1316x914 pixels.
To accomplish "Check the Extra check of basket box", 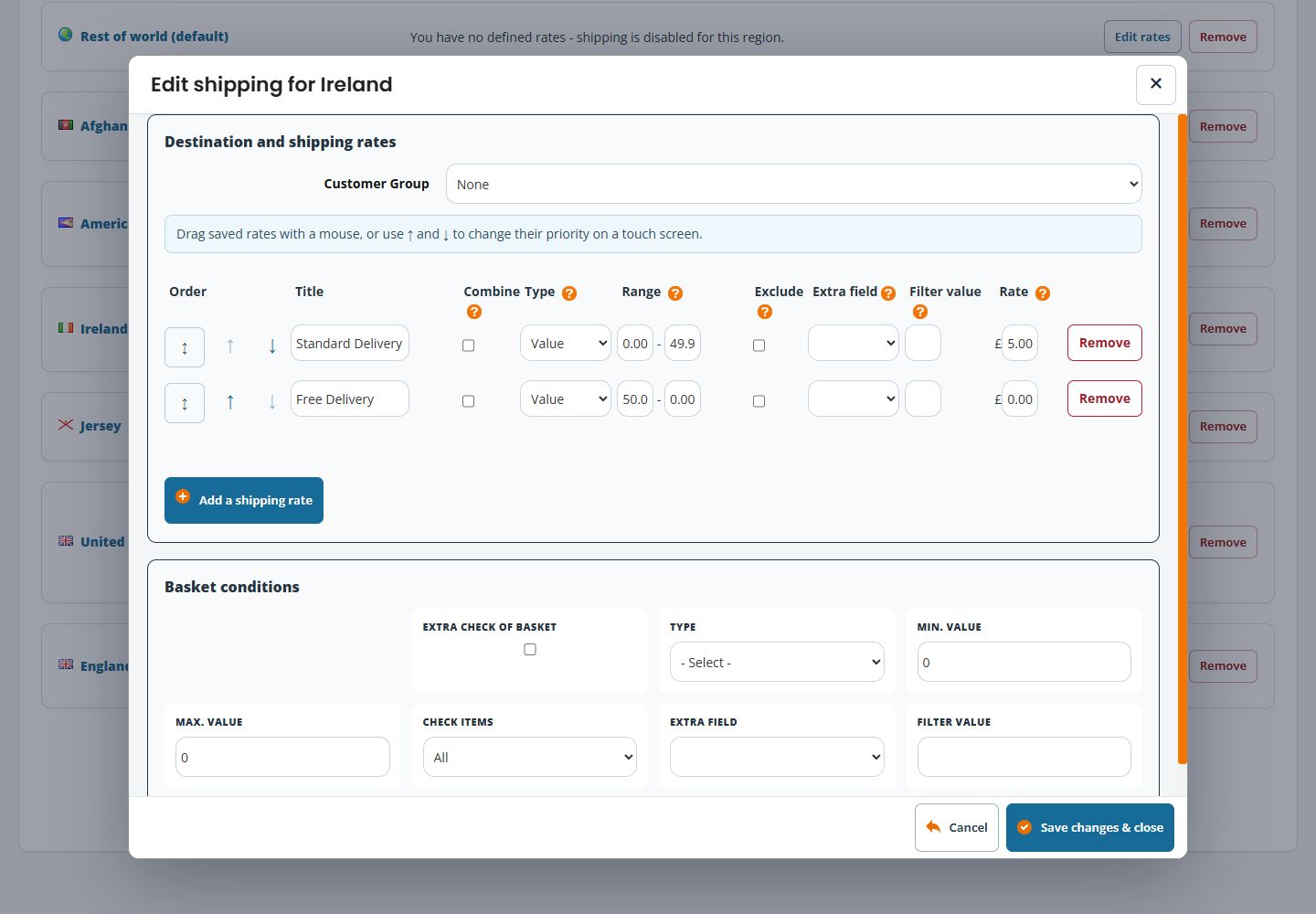I will [530, 650].
